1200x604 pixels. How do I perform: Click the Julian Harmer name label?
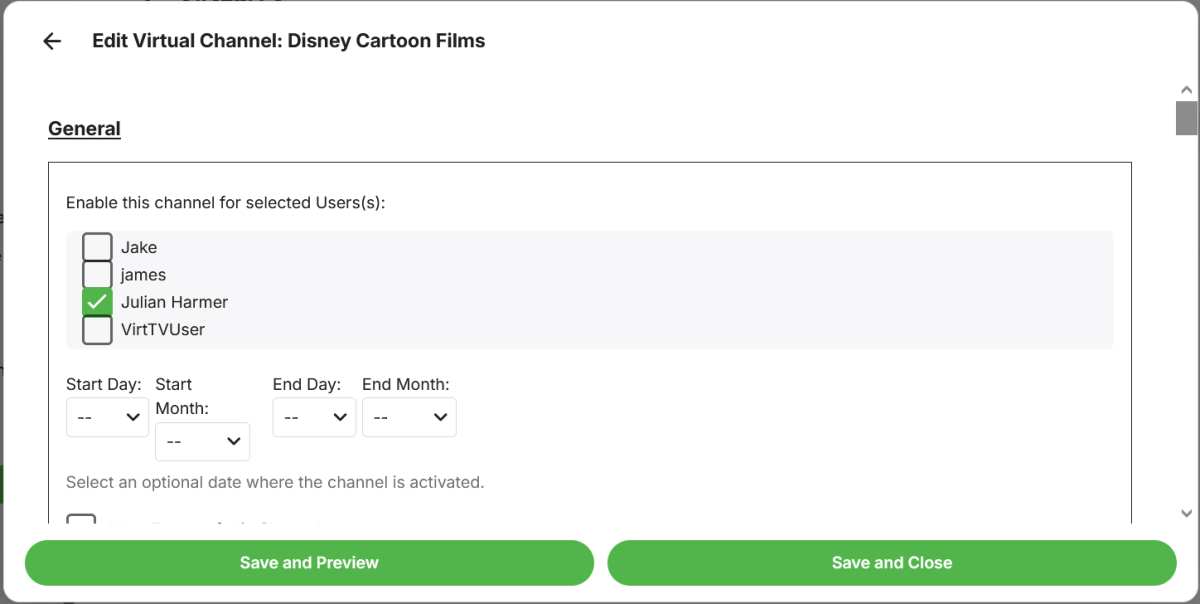174,302
